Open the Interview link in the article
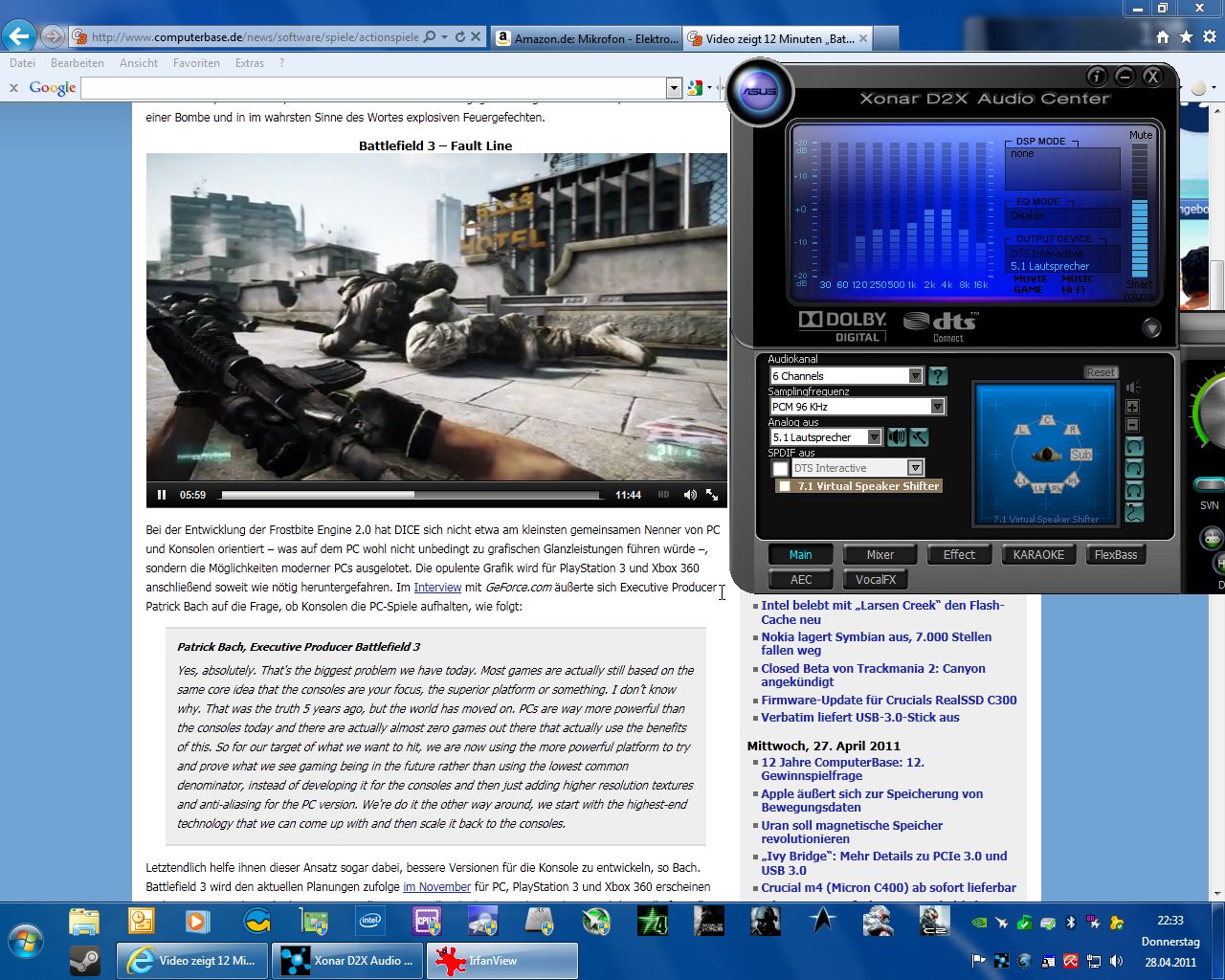1225x980 pixels. 437,588
